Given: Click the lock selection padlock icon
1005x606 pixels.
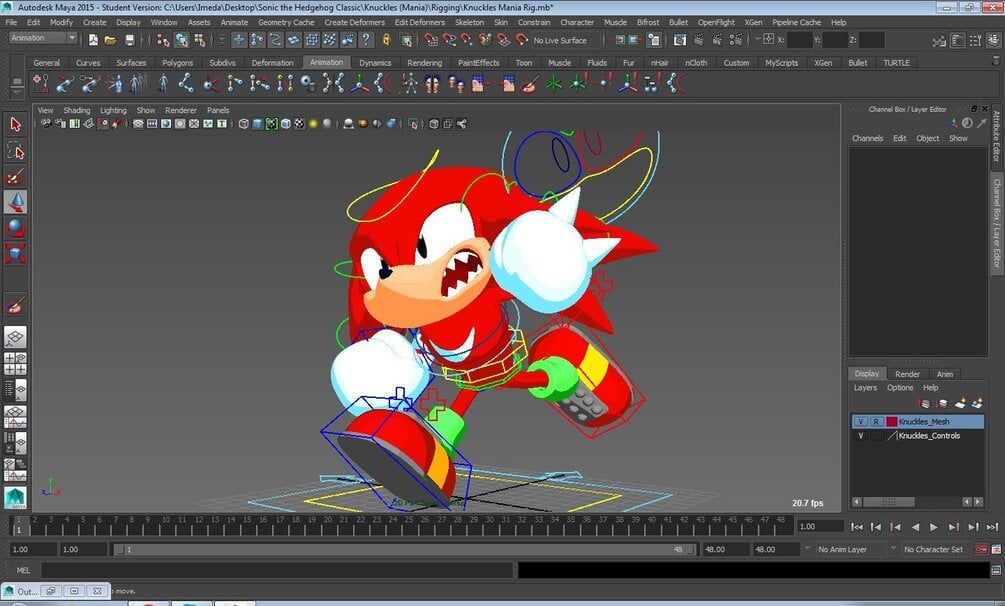Looking at the screenshot, I should point(386,40).
